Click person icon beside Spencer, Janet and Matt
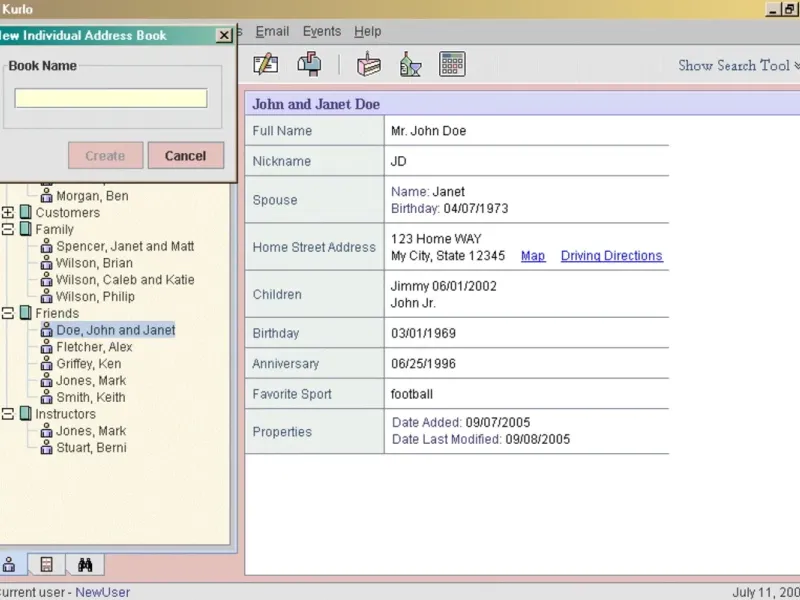Screen dimensions: 800x600 pos(46,246)
